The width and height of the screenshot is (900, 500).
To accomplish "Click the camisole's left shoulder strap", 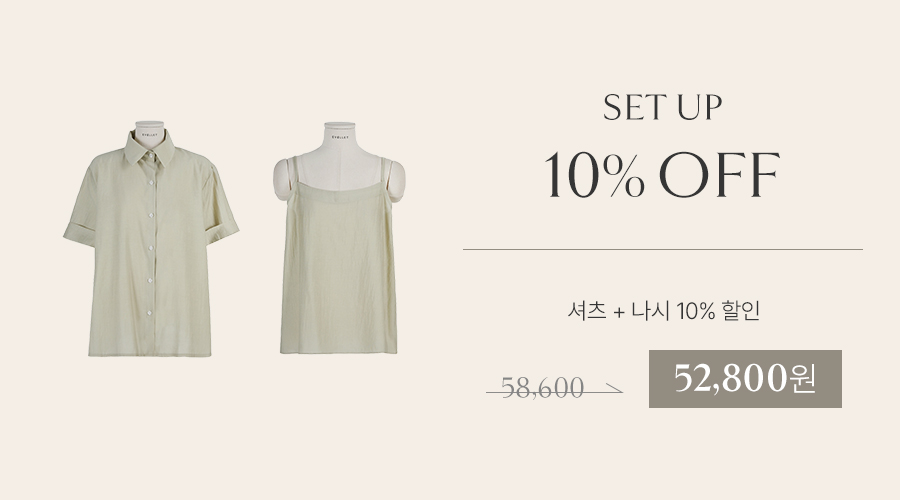I will tap(292, 172).
